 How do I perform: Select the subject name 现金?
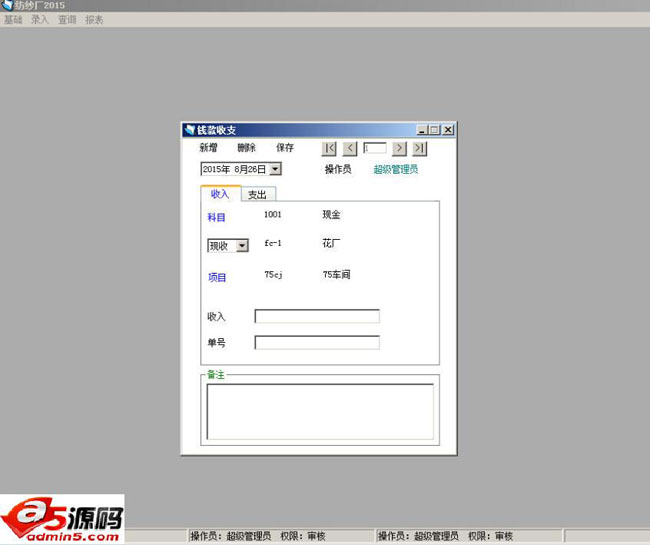click(332, 214)
